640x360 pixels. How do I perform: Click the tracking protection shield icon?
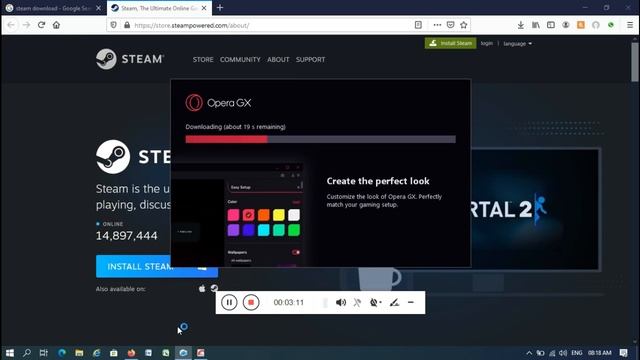click(x=113, y=25)
